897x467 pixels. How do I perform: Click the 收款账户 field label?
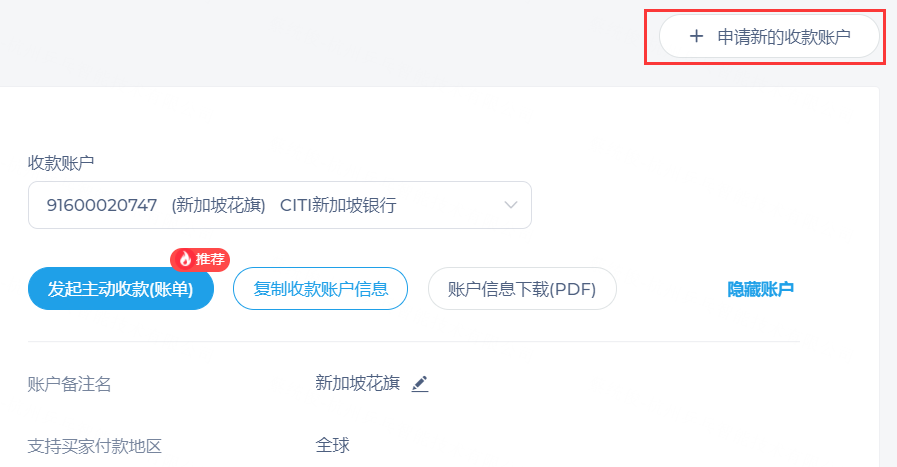61,163
